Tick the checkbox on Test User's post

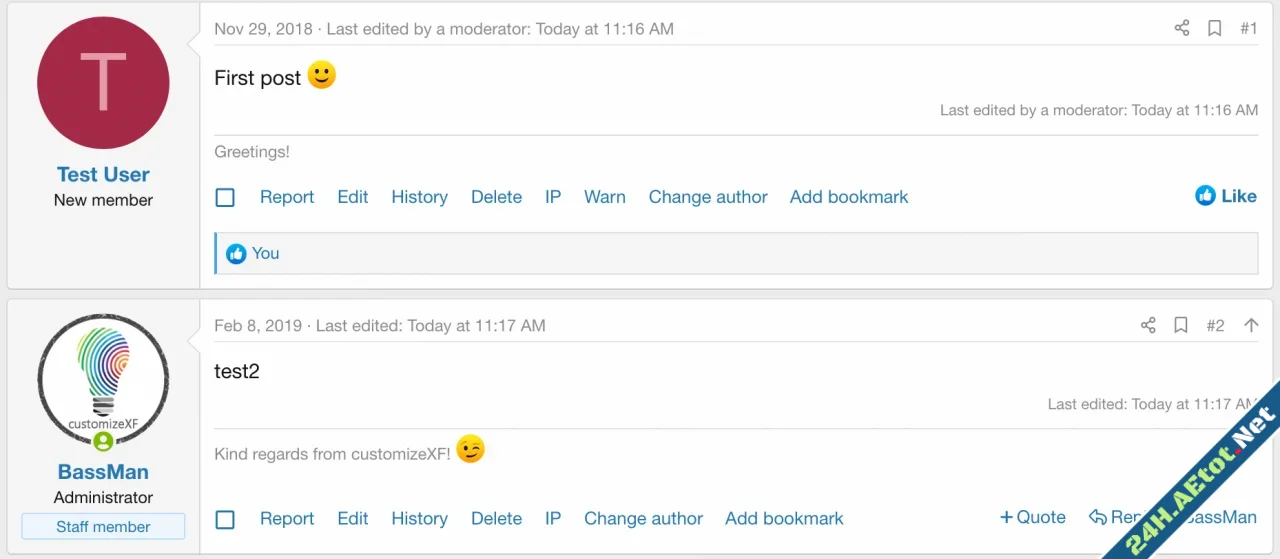coord(225,198)
